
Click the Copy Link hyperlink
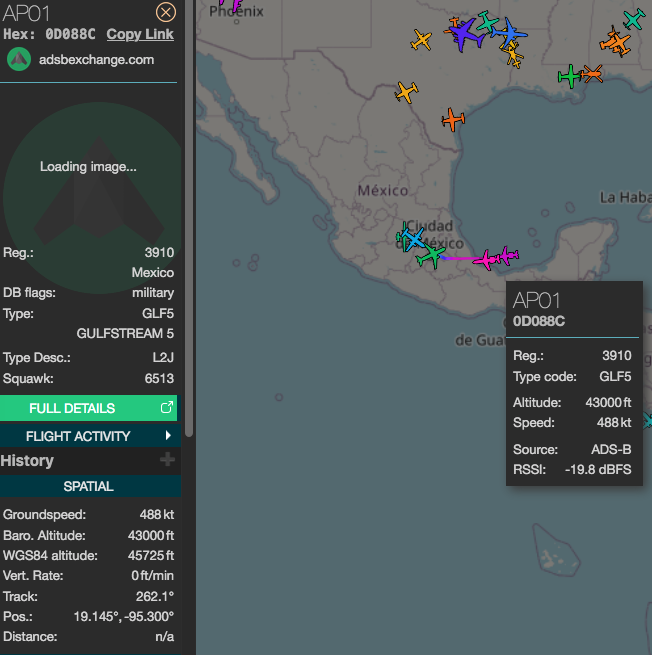pos(140,34)
